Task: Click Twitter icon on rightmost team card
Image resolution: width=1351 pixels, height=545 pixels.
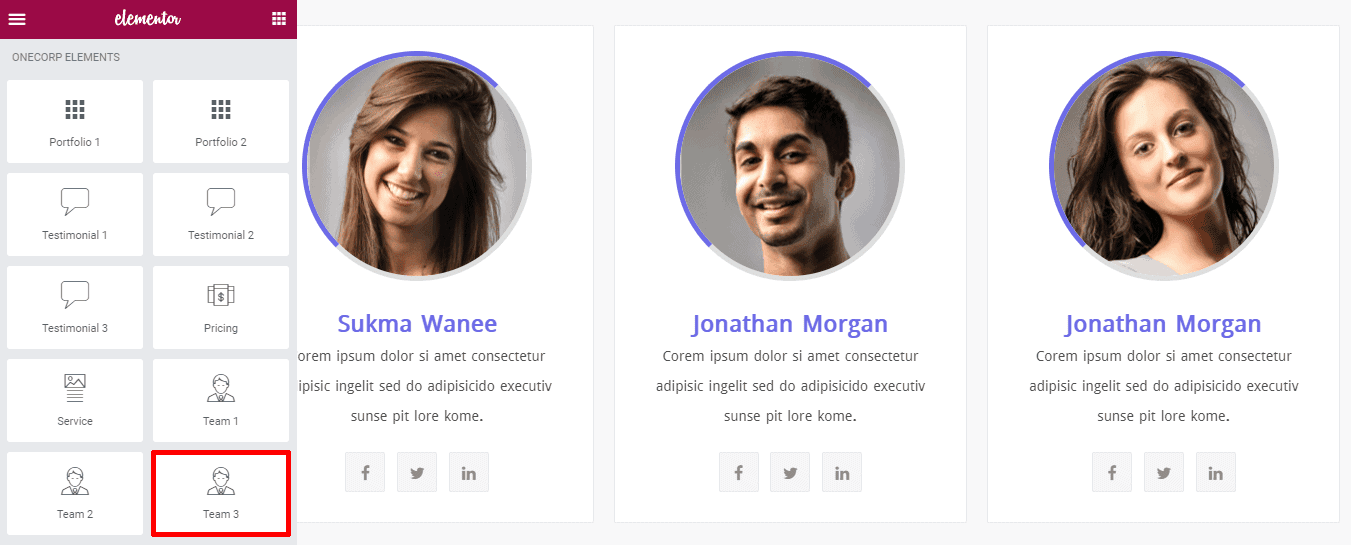Action: coord(1164,472)
